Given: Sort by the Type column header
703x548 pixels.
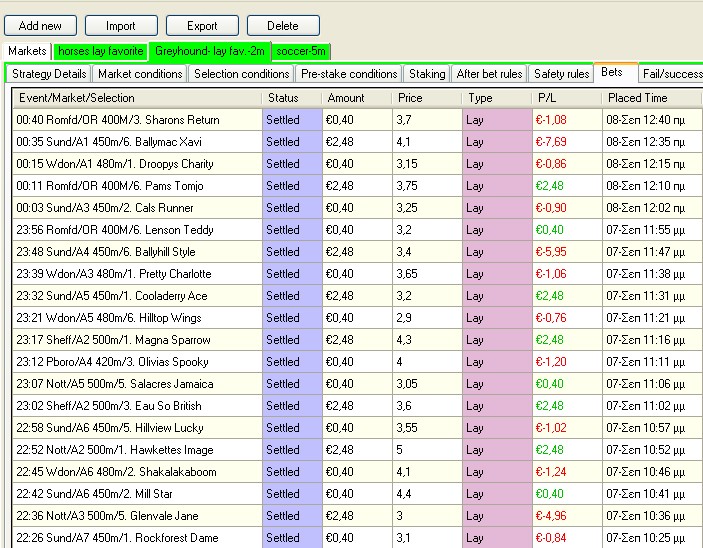Looking at the screenshot, I should click(x=497, y=98).
